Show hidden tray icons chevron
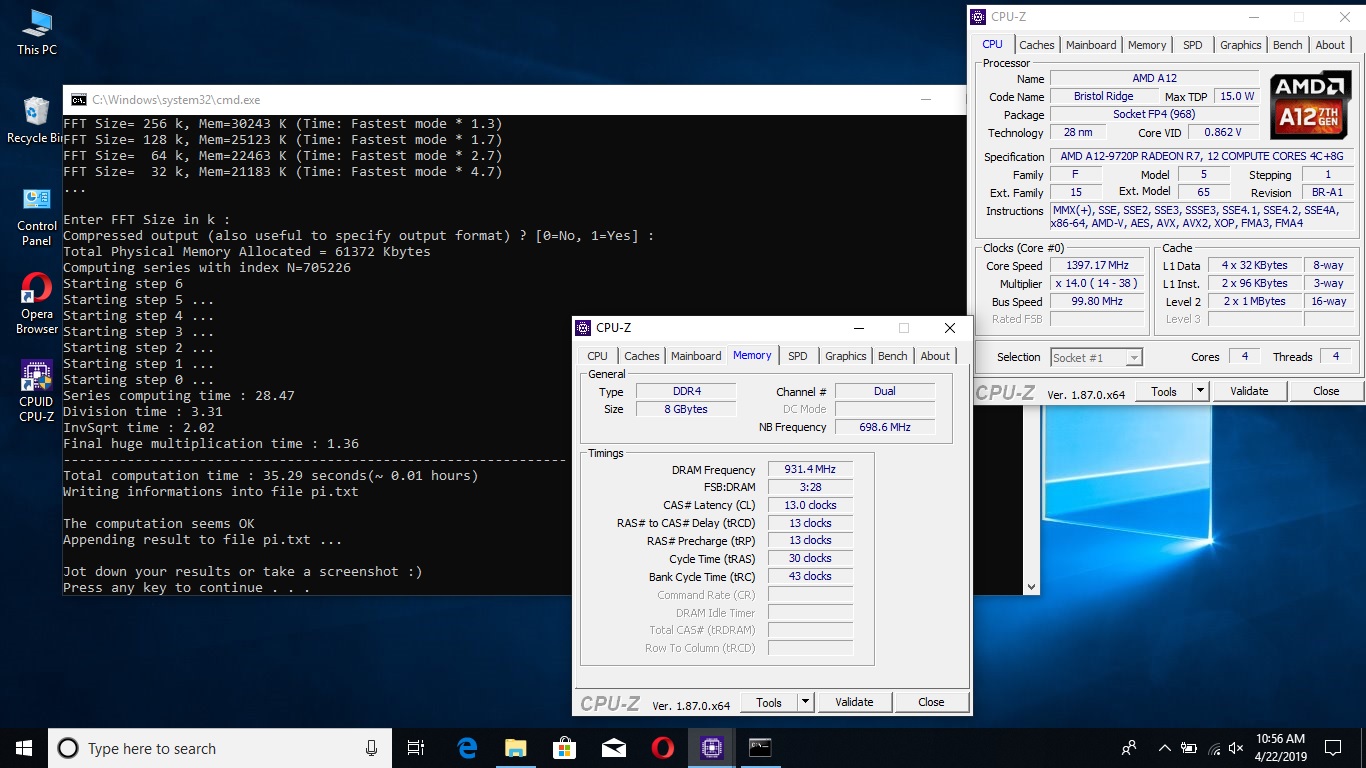1366x768 pixels. click(x=1164, y=748)
